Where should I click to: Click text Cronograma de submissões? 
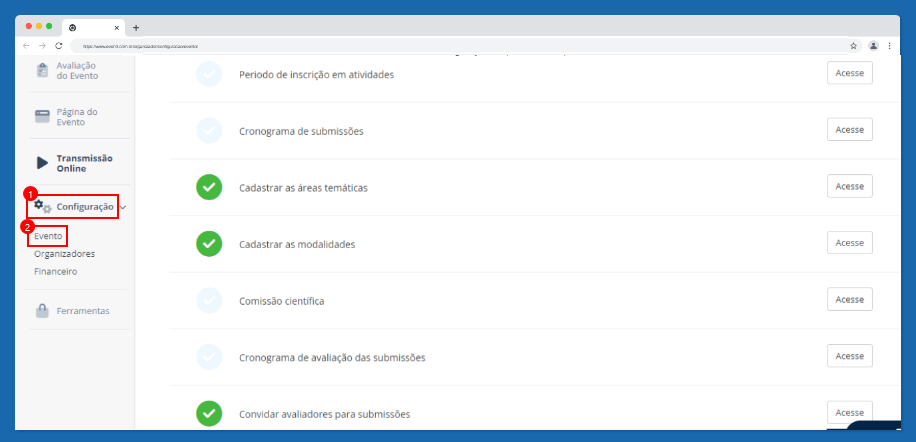(301, 131)
